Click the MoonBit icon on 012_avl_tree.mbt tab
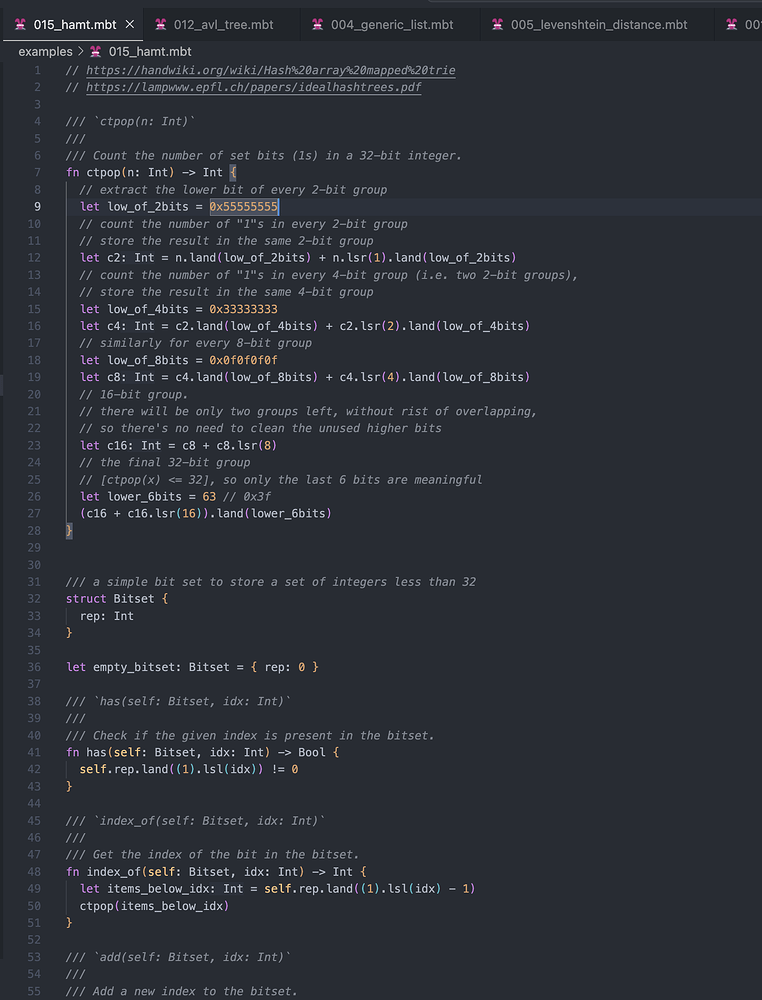Image resolution: width=762 pixels, height=1000 pixels. (161, 24)
